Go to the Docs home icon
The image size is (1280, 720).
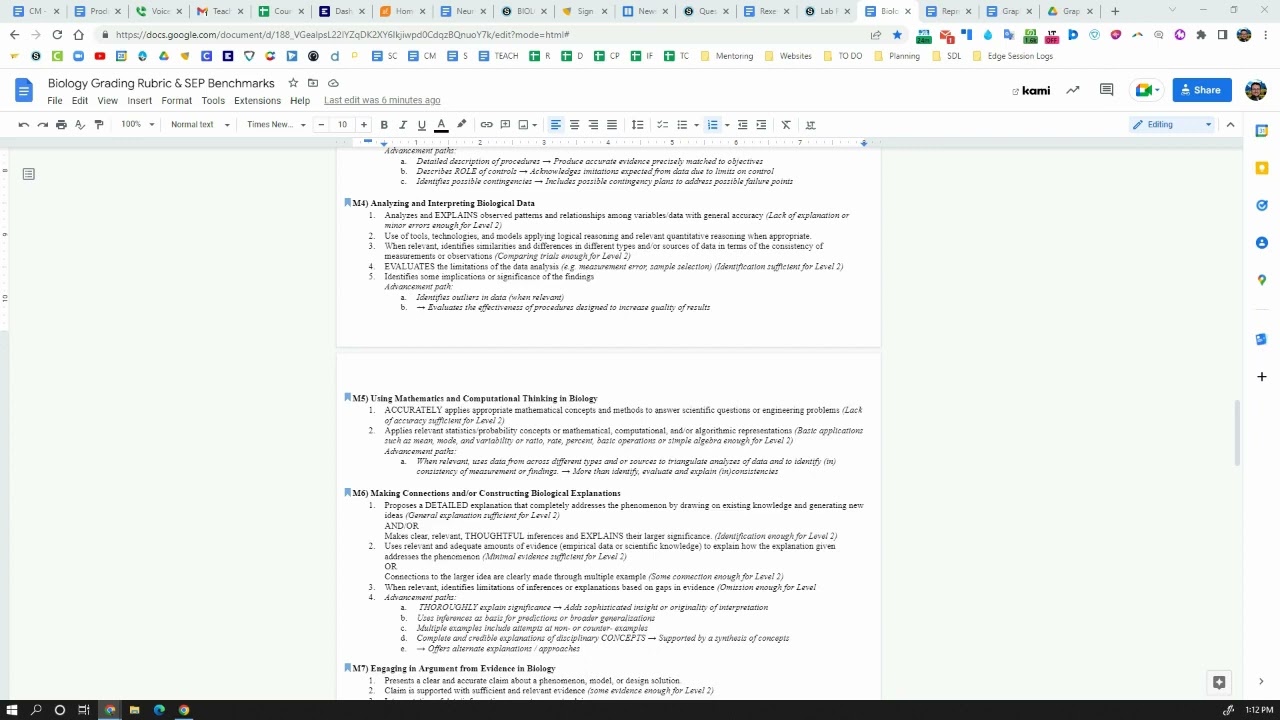pos(24,91)
